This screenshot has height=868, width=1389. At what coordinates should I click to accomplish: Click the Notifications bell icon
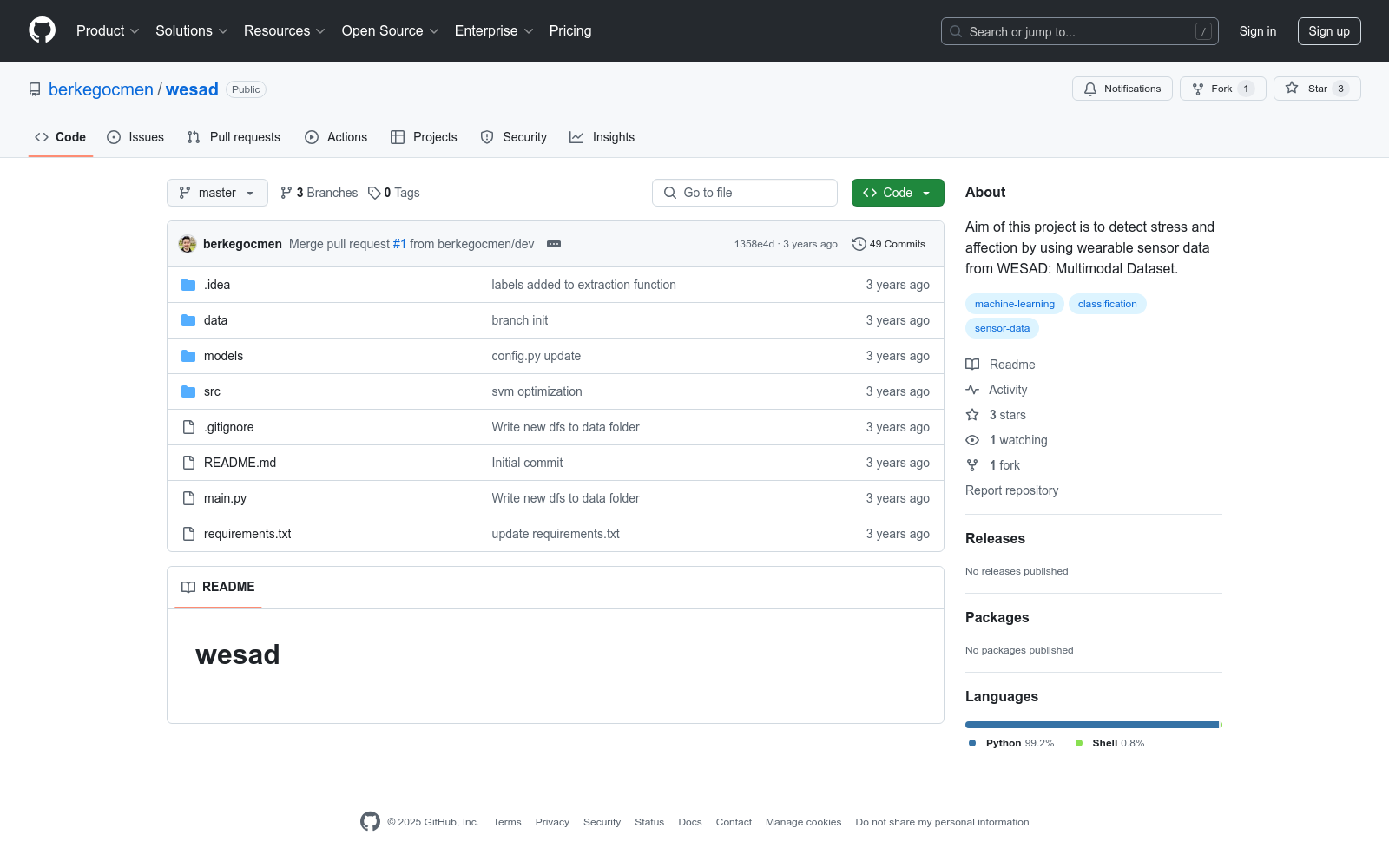[1090, 89]
